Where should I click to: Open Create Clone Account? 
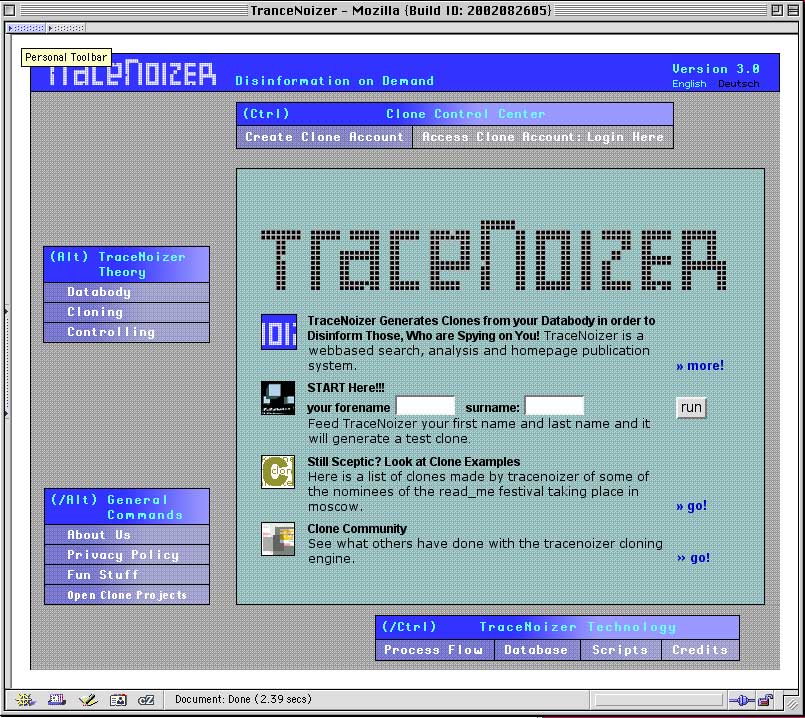pos(324,137)
